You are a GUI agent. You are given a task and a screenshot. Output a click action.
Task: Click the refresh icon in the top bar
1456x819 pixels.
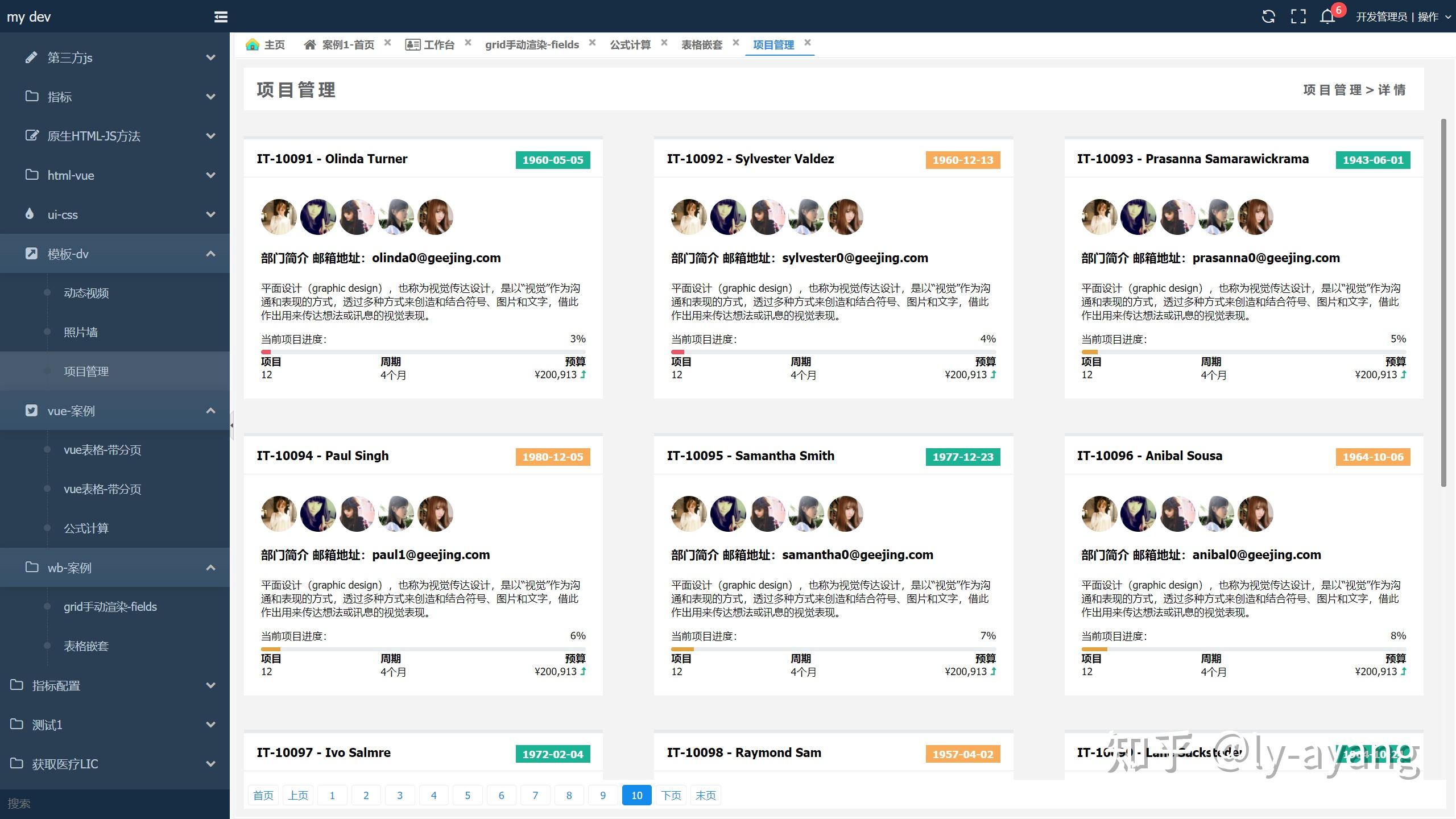click(1268, 16)
